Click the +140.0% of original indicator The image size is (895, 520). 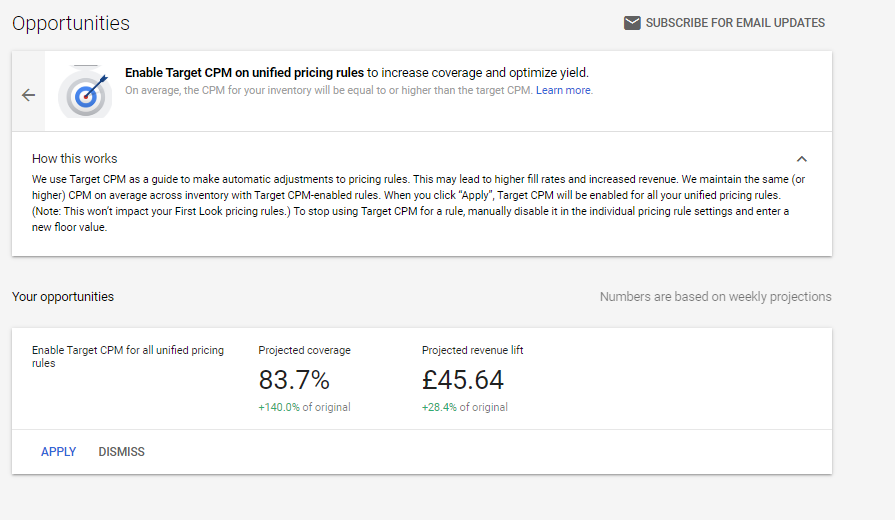304,408
